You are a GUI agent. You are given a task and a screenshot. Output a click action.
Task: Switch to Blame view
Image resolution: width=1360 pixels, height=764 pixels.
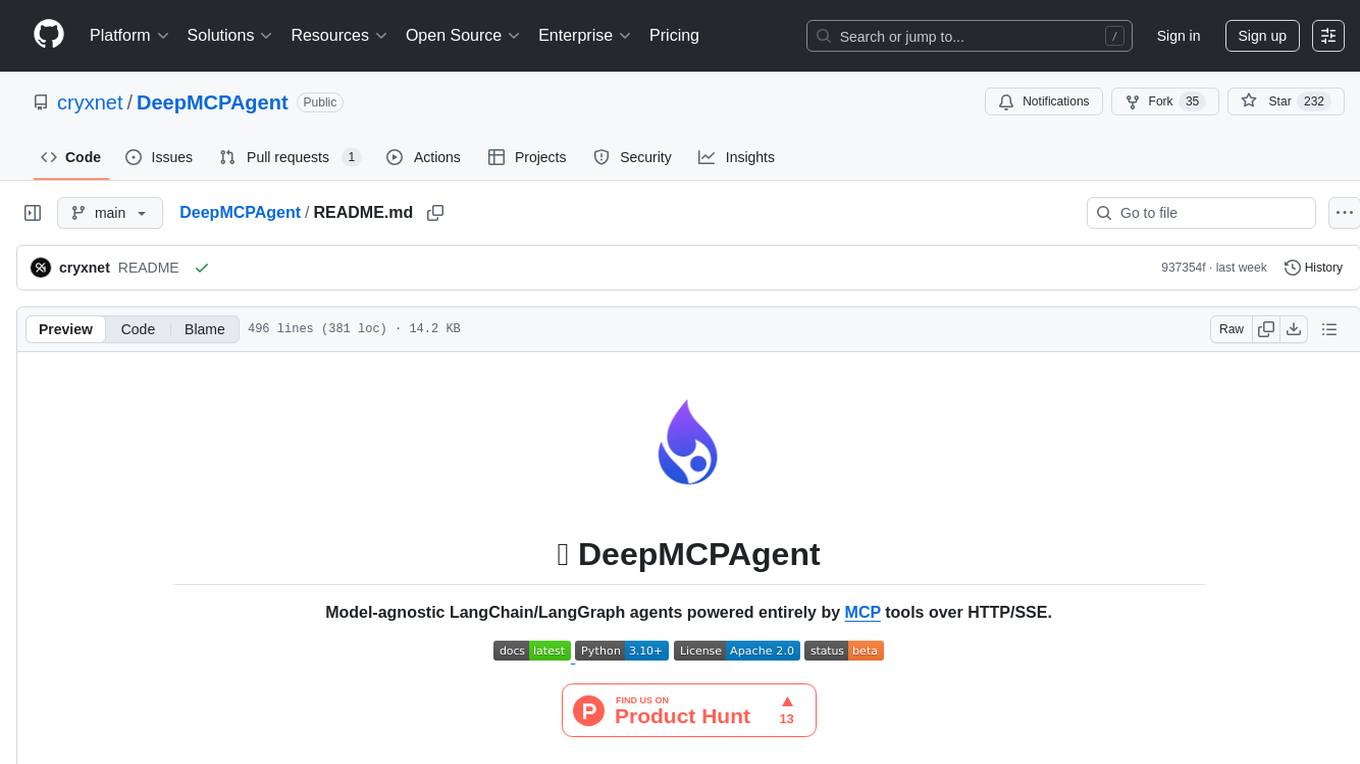pos(204,329)
